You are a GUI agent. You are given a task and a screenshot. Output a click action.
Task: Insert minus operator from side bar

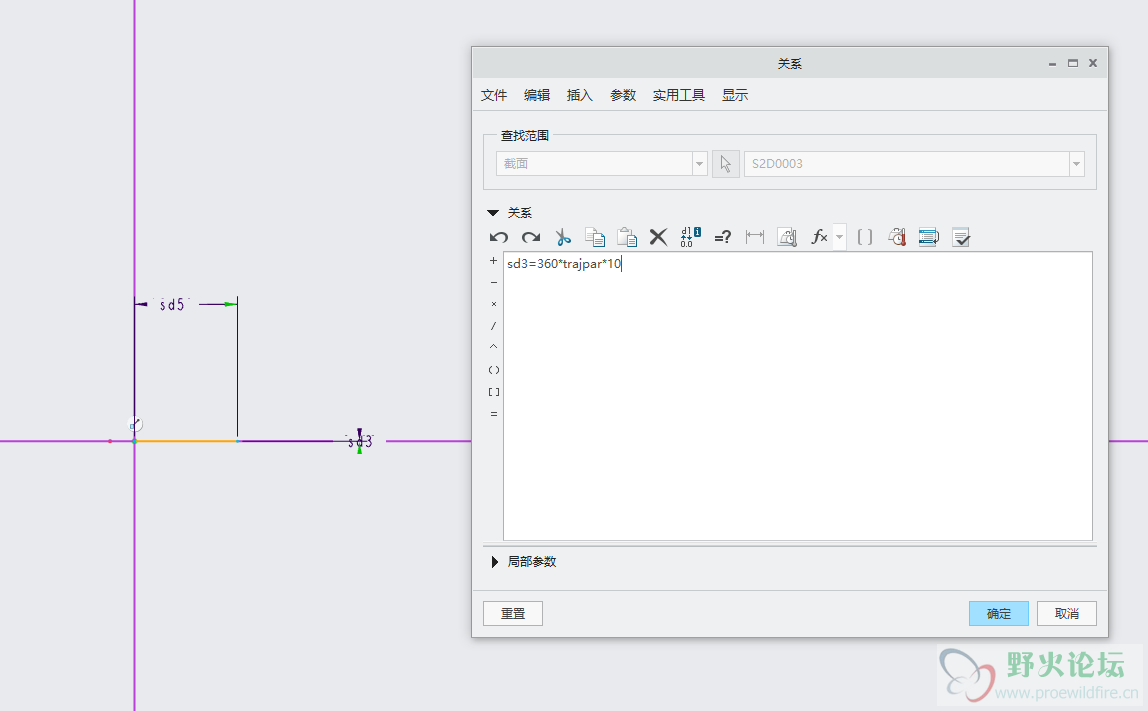tap(493, 283)
